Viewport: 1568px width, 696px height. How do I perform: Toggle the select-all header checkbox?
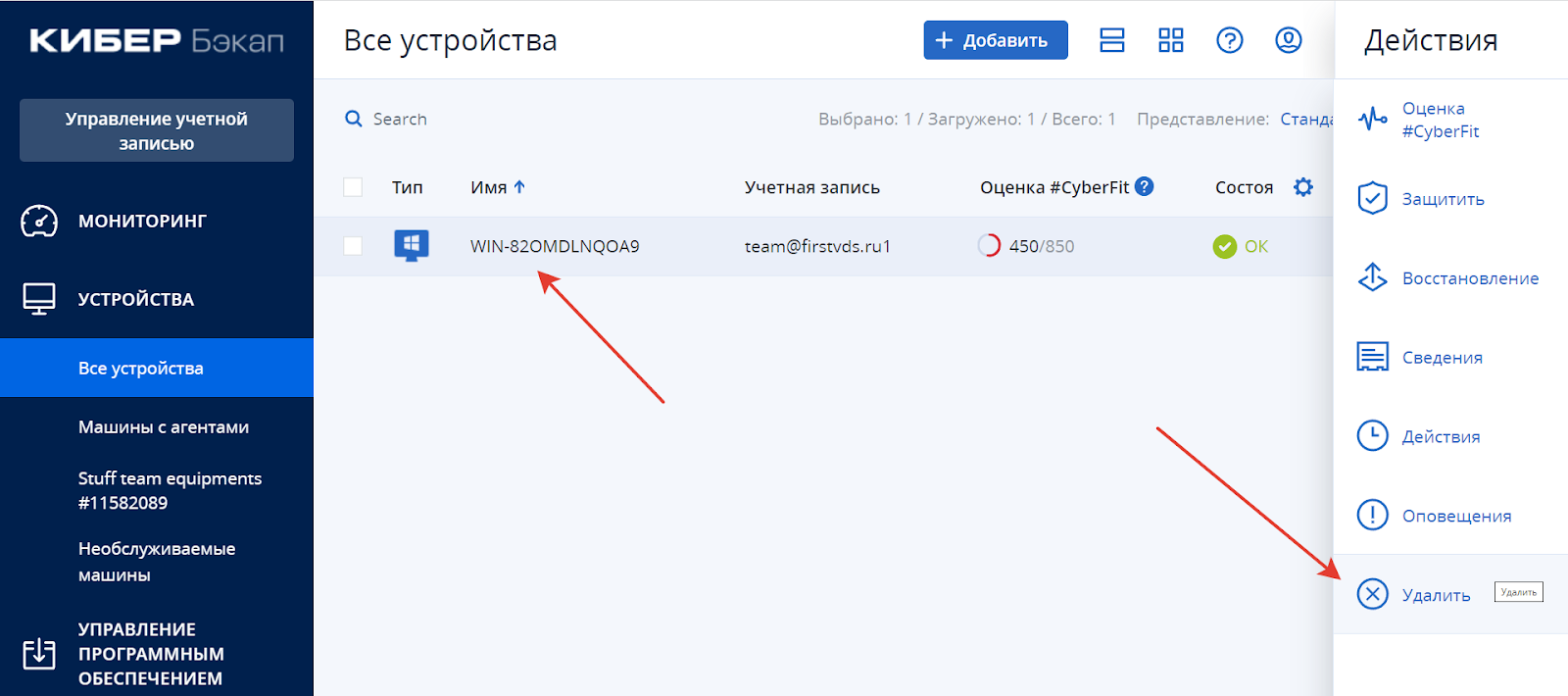coord(353,187)
